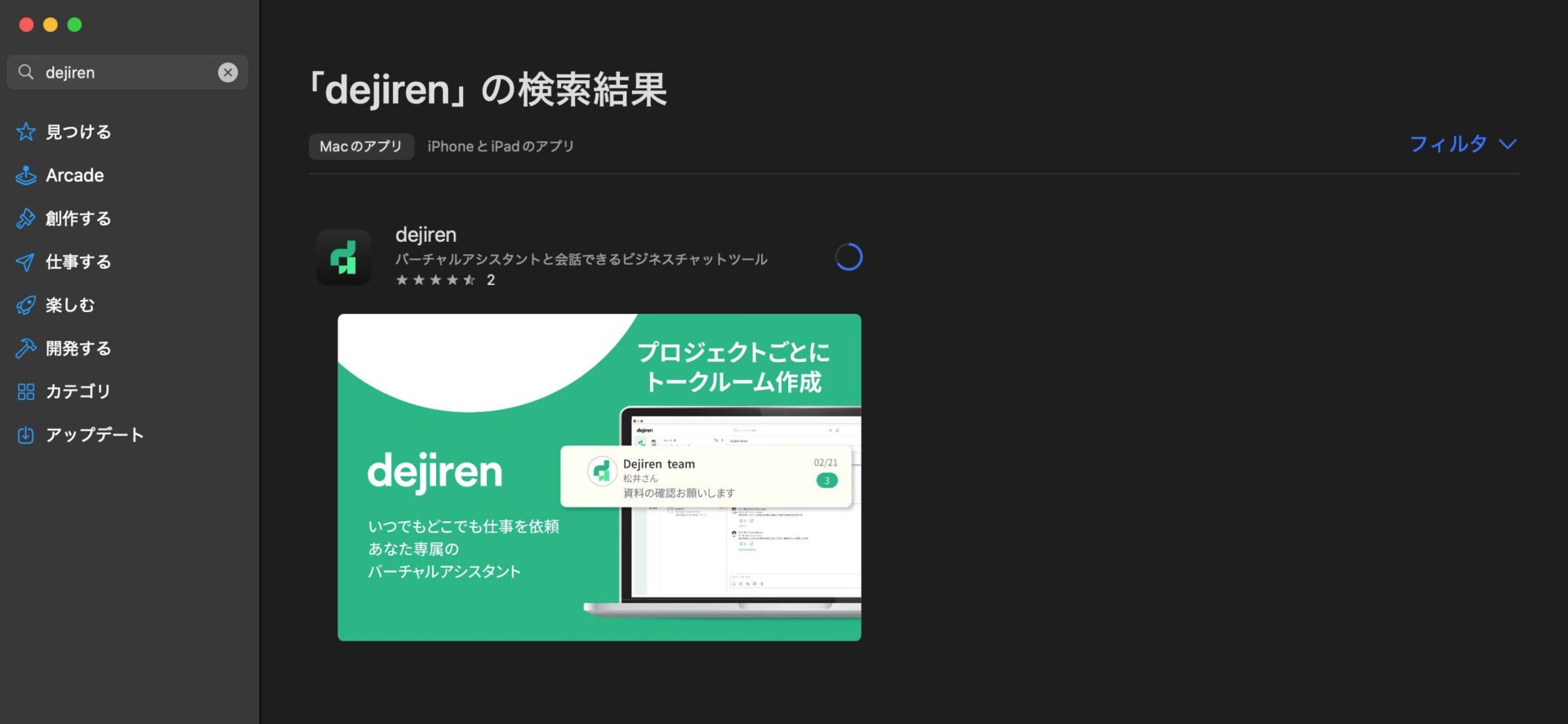The image size is (1568, 724).
Task: Click the search magnifier icon
Action: [26, 72]
